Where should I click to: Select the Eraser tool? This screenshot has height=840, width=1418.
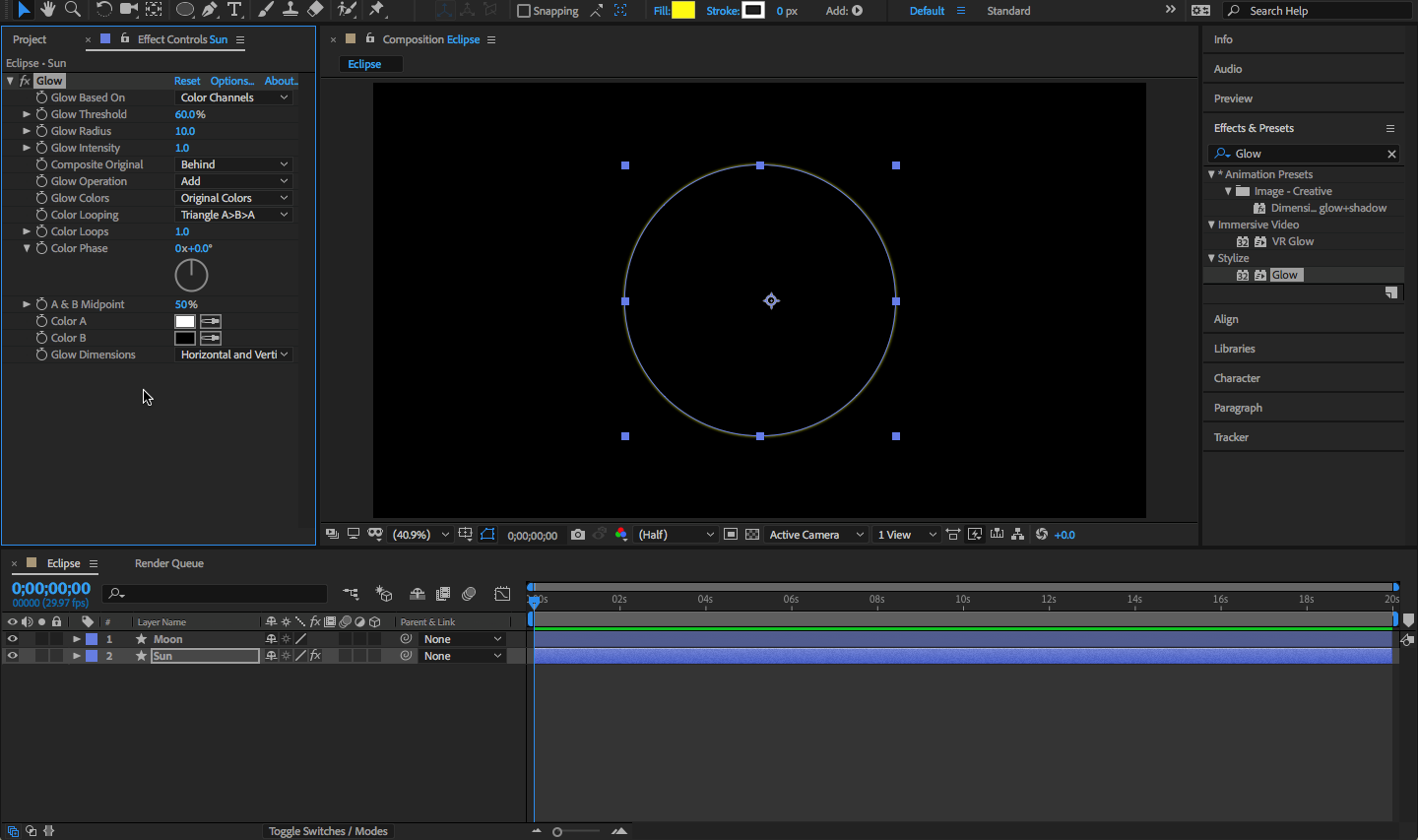315,10
